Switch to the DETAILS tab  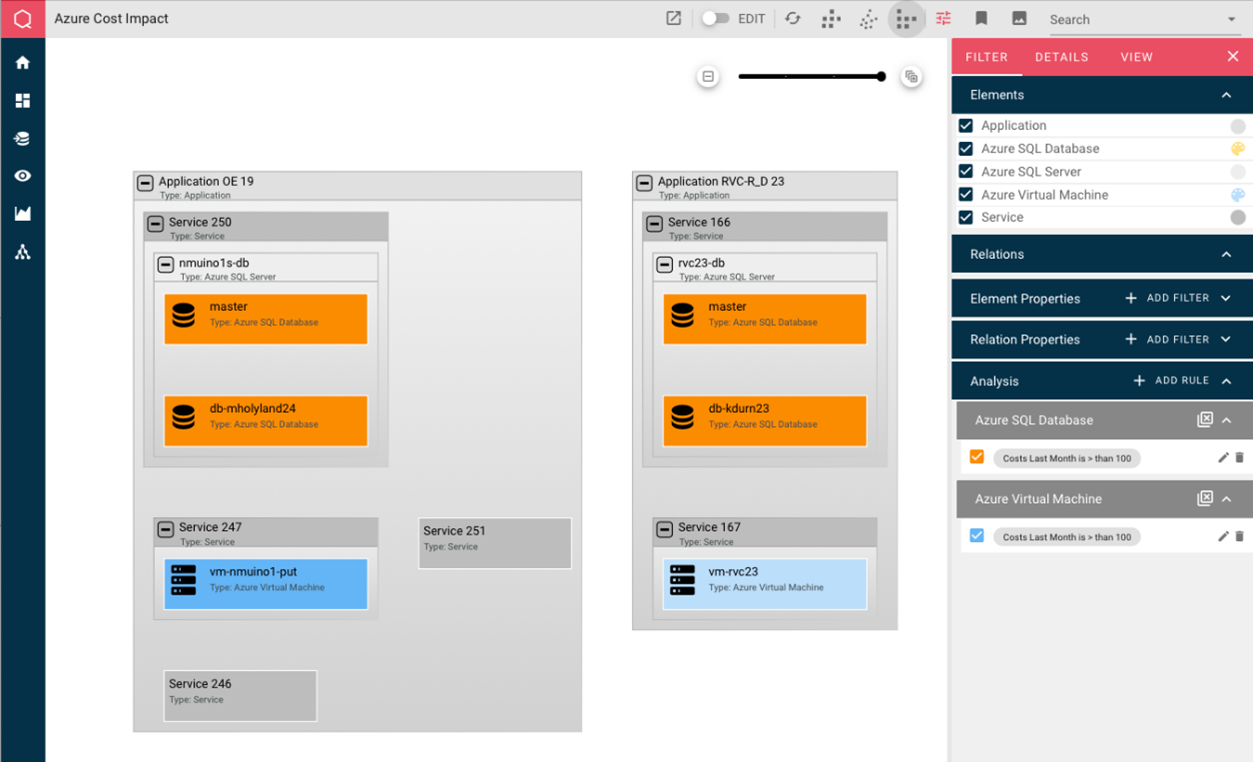1061,57
